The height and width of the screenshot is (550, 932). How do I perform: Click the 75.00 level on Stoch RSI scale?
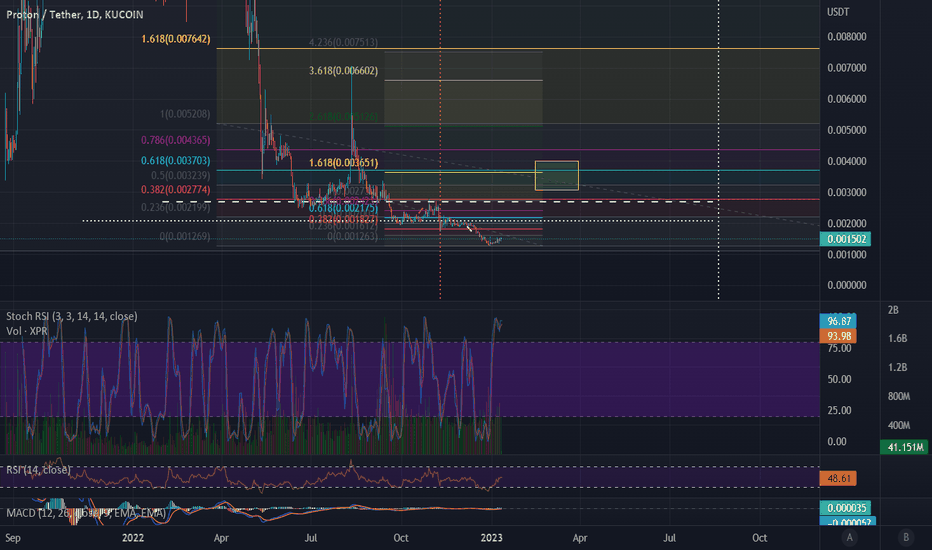(839, 348)
